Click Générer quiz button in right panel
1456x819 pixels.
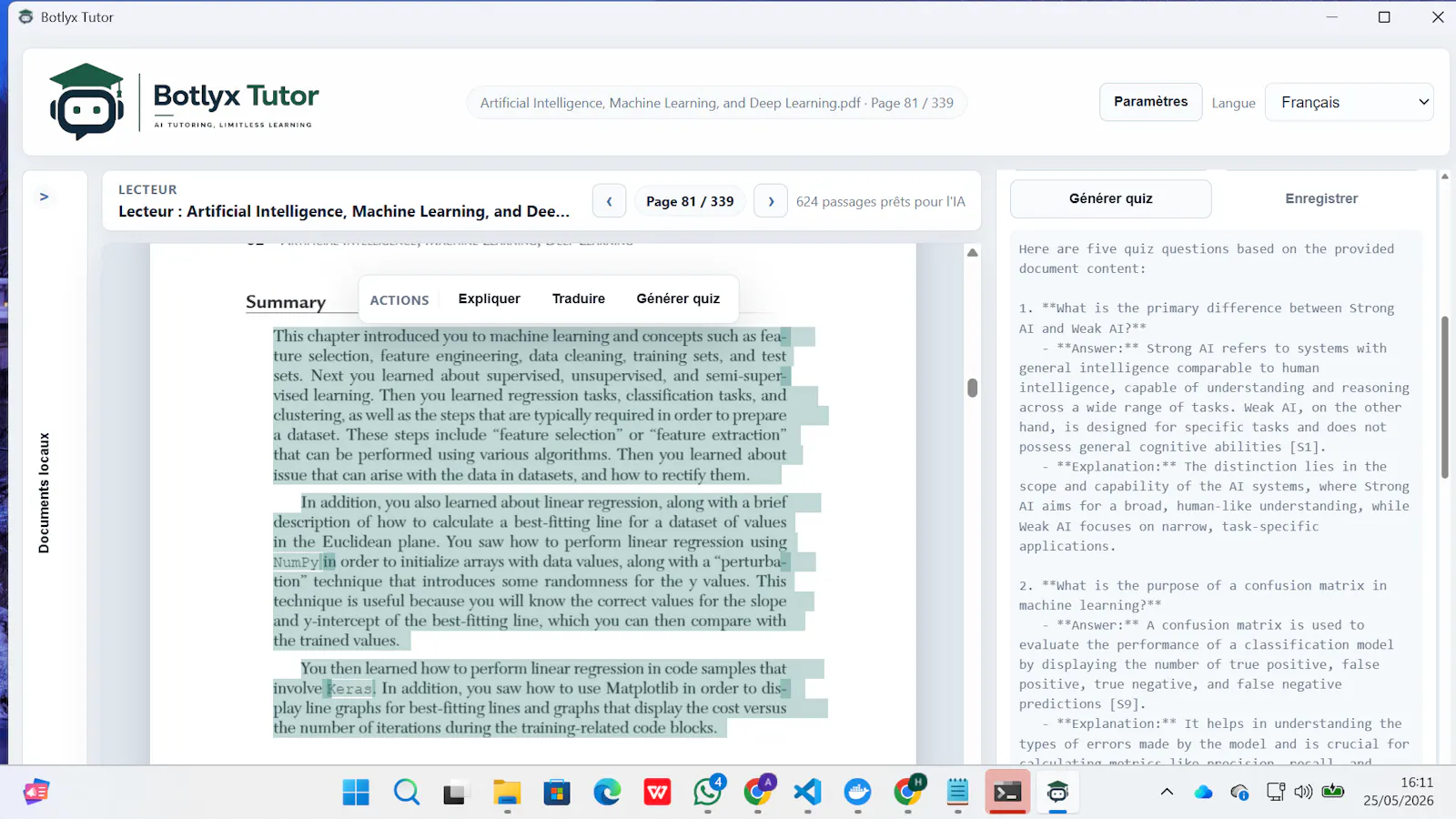click(1110, 198)
